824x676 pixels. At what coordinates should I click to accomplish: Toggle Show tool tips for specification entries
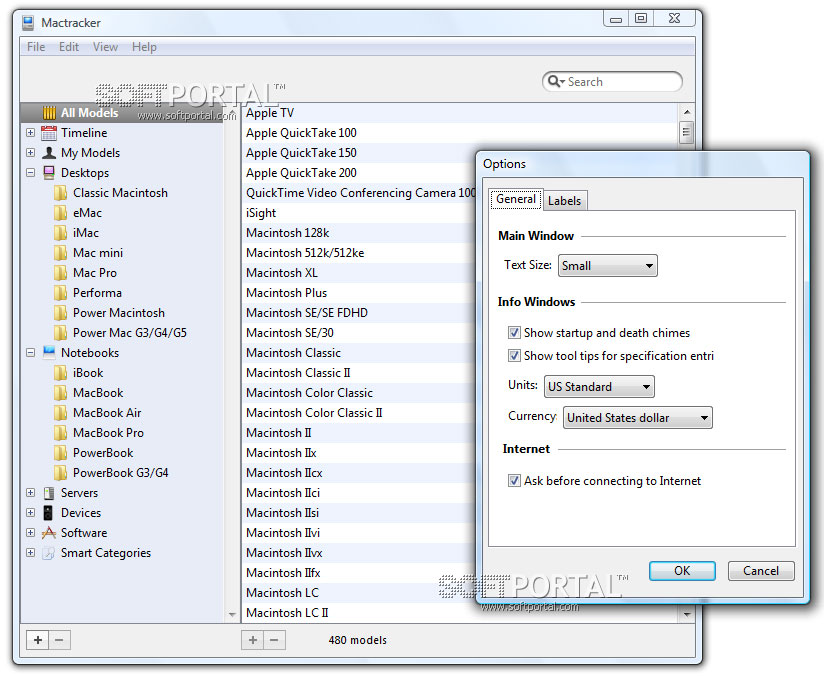point(514,355)
